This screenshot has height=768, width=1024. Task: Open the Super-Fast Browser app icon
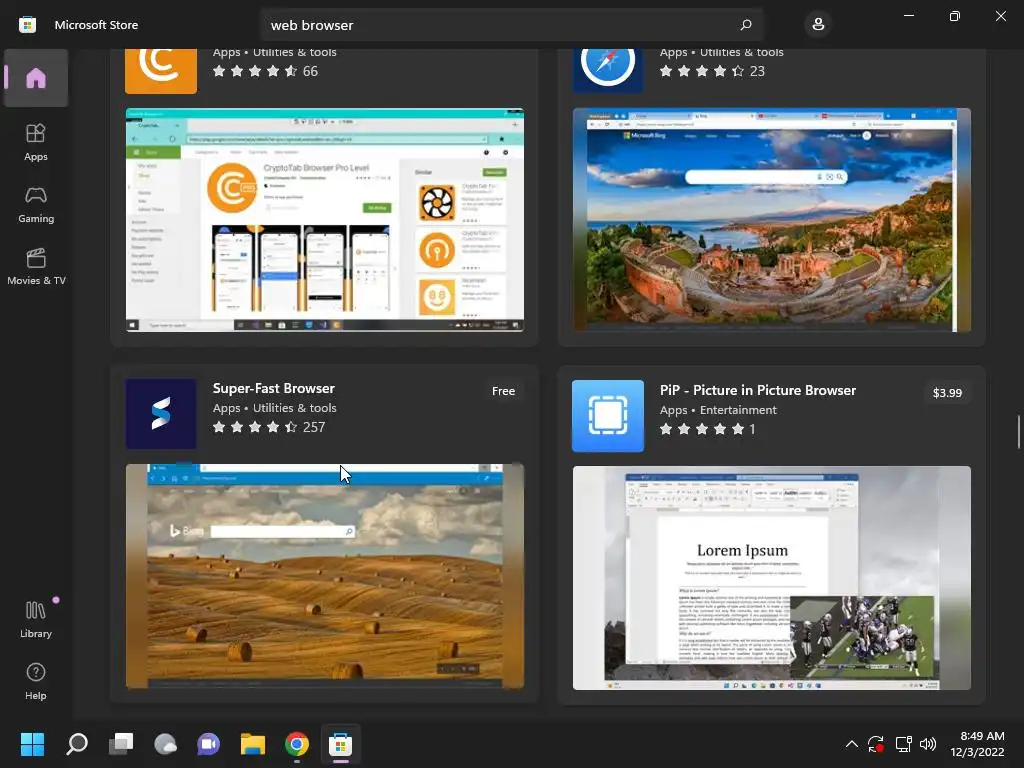point(161,414)
